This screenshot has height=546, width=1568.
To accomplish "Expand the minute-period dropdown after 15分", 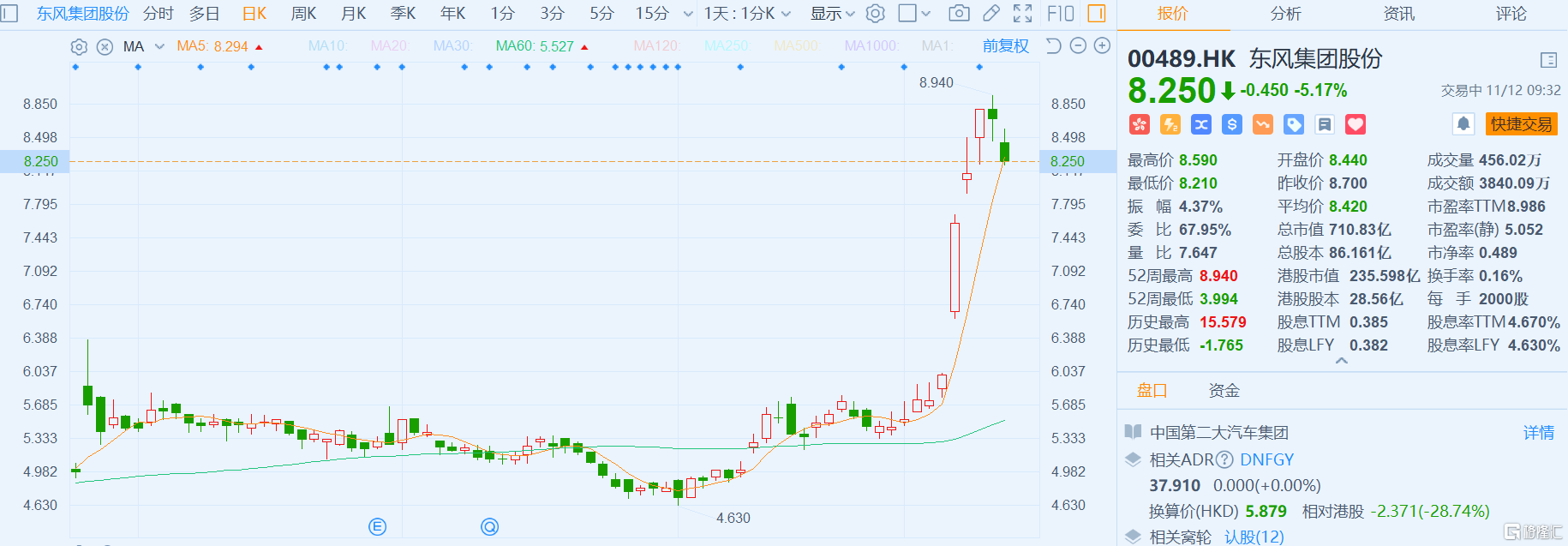I will pos(687,14).
